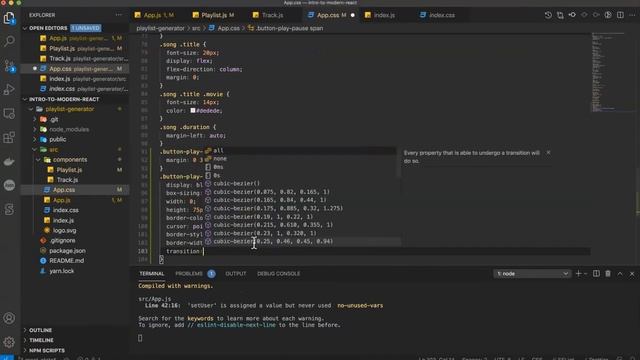Maximize the terminal panel size
The image size is (640, 360).
(620, 273)
